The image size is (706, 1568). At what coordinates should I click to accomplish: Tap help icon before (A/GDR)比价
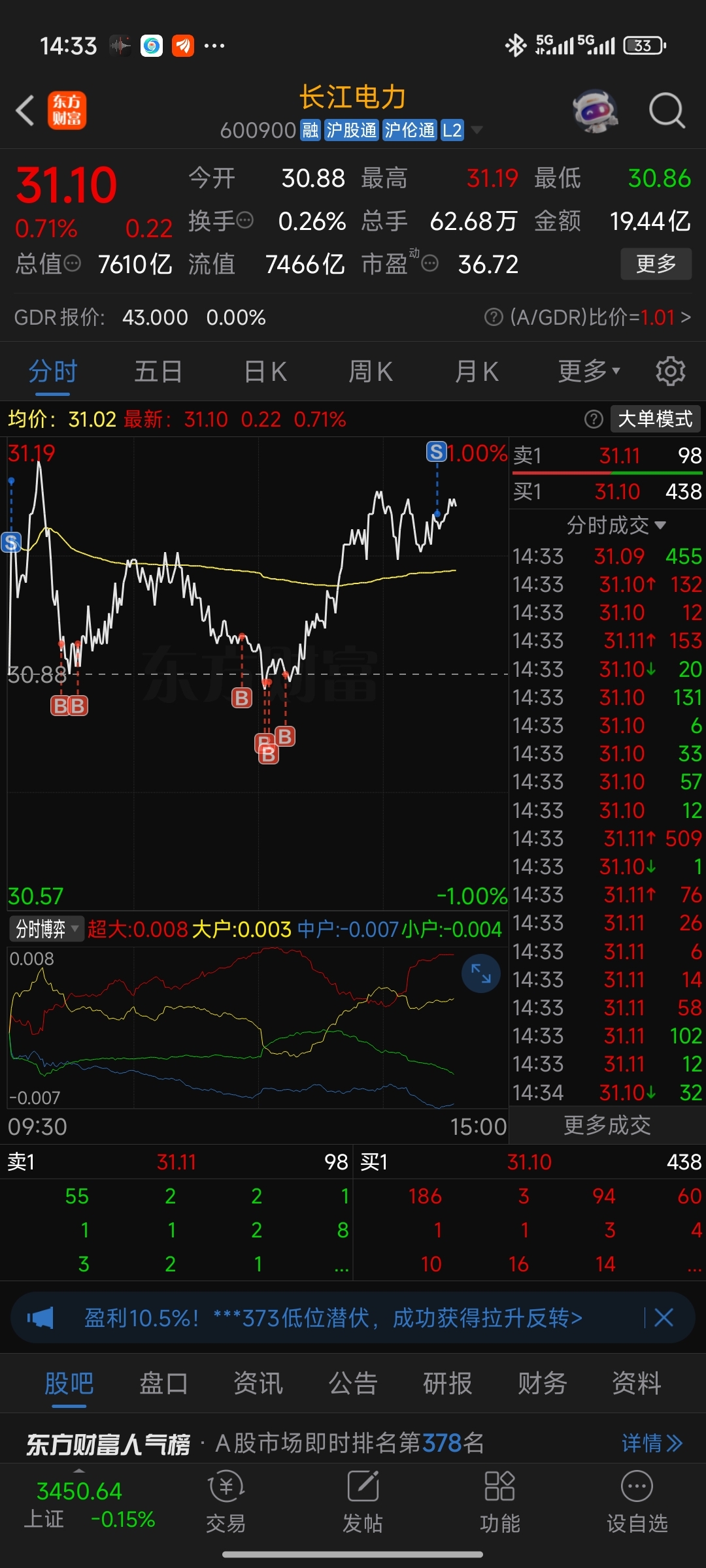click(x=494, y=317)
